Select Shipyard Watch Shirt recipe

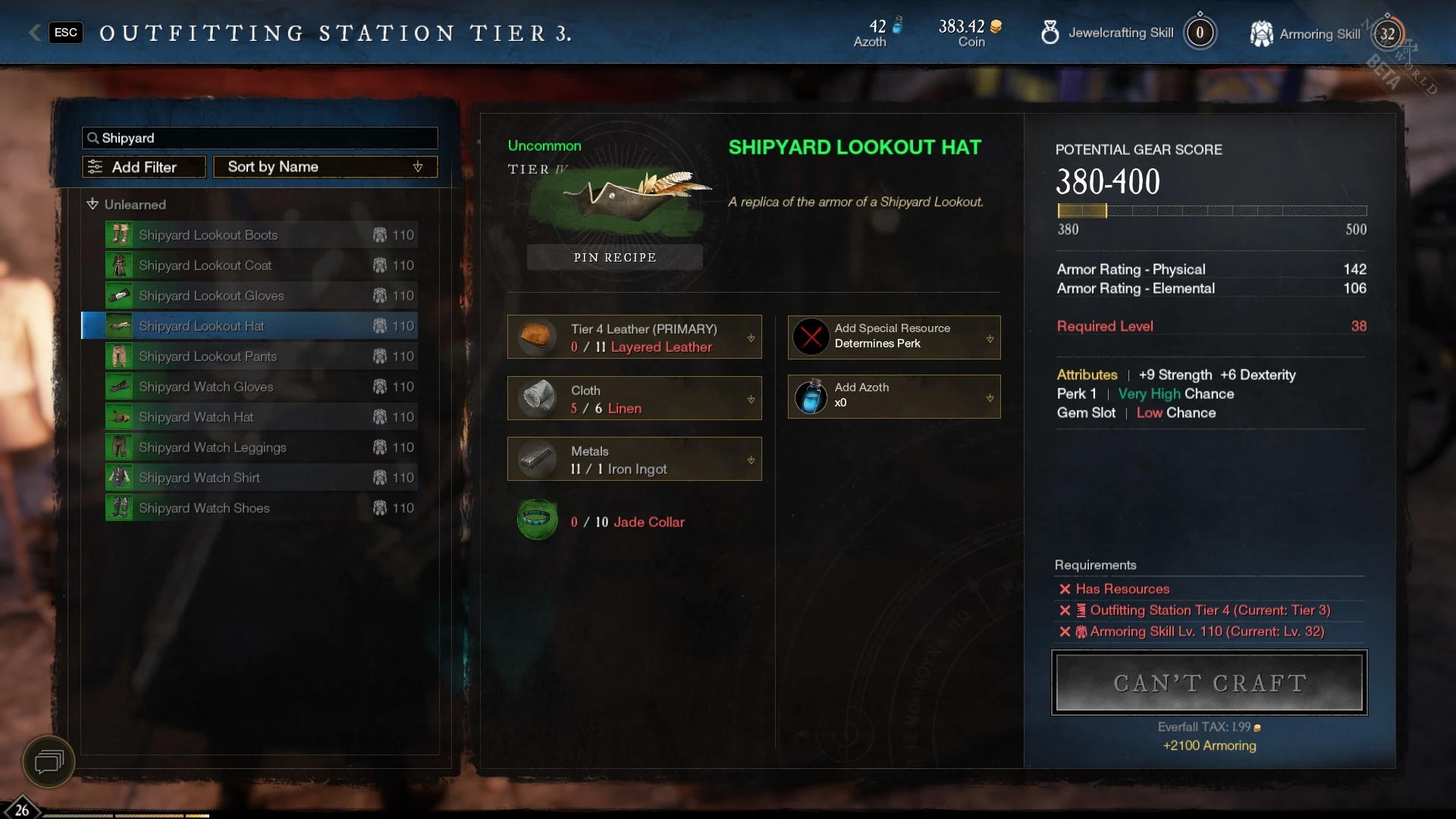click(261, 478)
